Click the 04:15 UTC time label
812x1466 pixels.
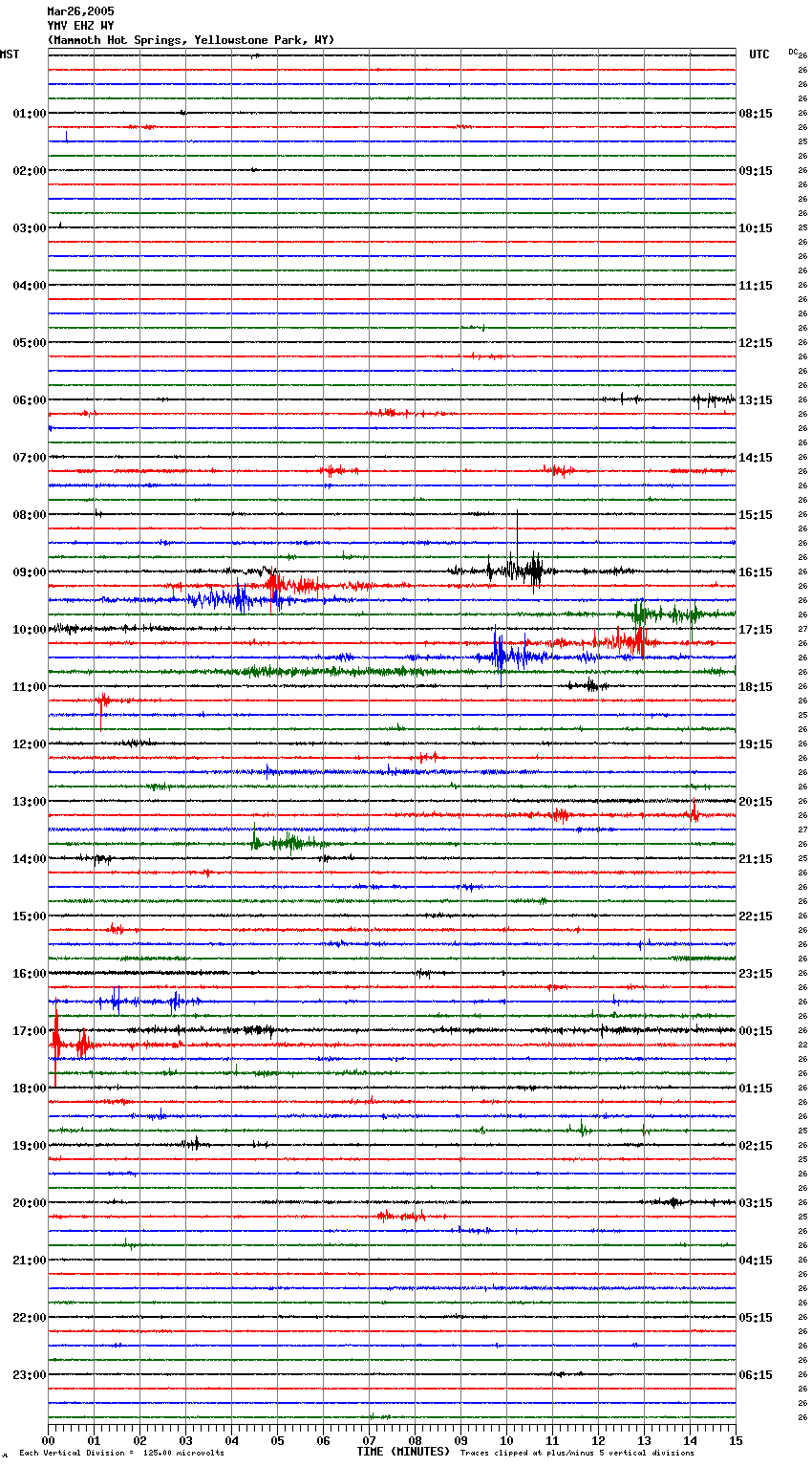[756, 1261]
